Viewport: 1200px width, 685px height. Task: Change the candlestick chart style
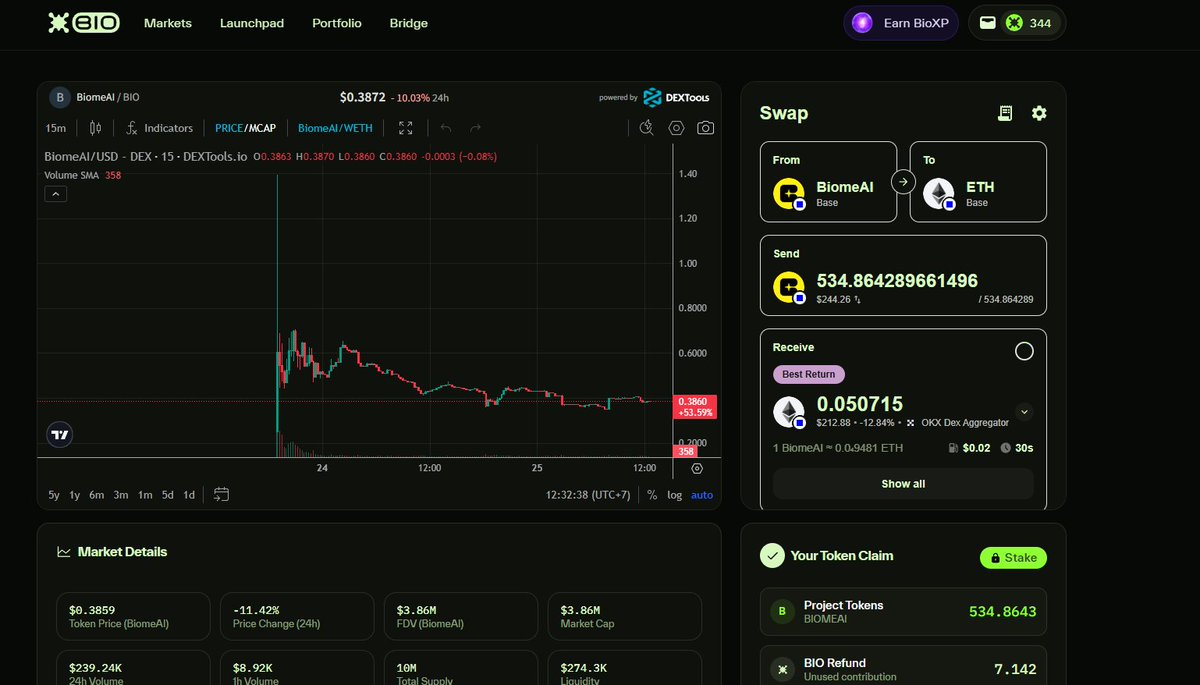[96, 128]
